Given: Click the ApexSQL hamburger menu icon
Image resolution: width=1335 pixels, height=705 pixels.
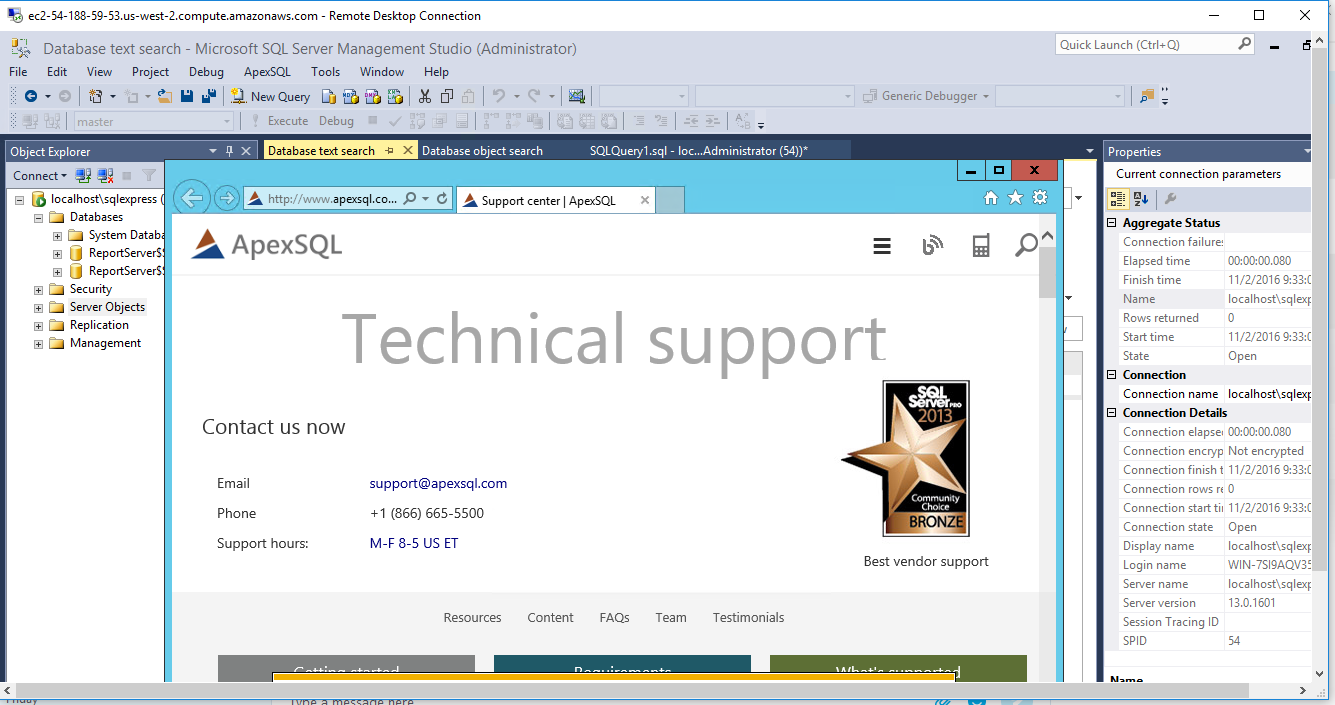Looking at the screenshot, I should pyautogui.click(x=881, y=246).
